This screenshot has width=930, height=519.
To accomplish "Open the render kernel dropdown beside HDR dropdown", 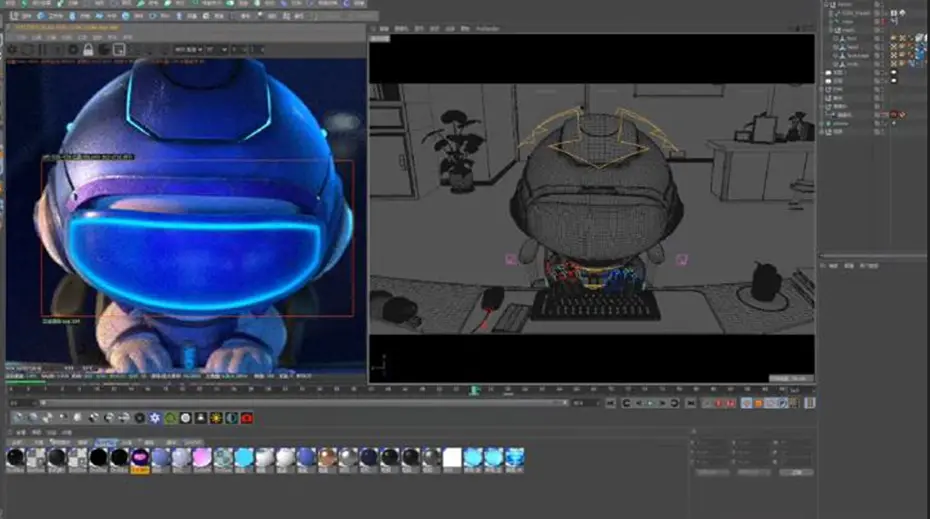I will (x=217, y=50).
